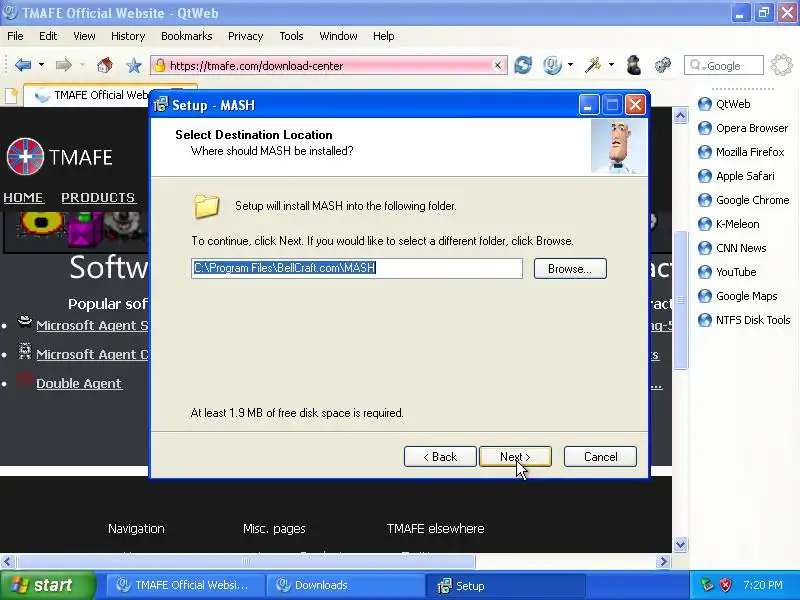800x600 pixels.
Task: Click the Google search box
Action: (723, 65)
